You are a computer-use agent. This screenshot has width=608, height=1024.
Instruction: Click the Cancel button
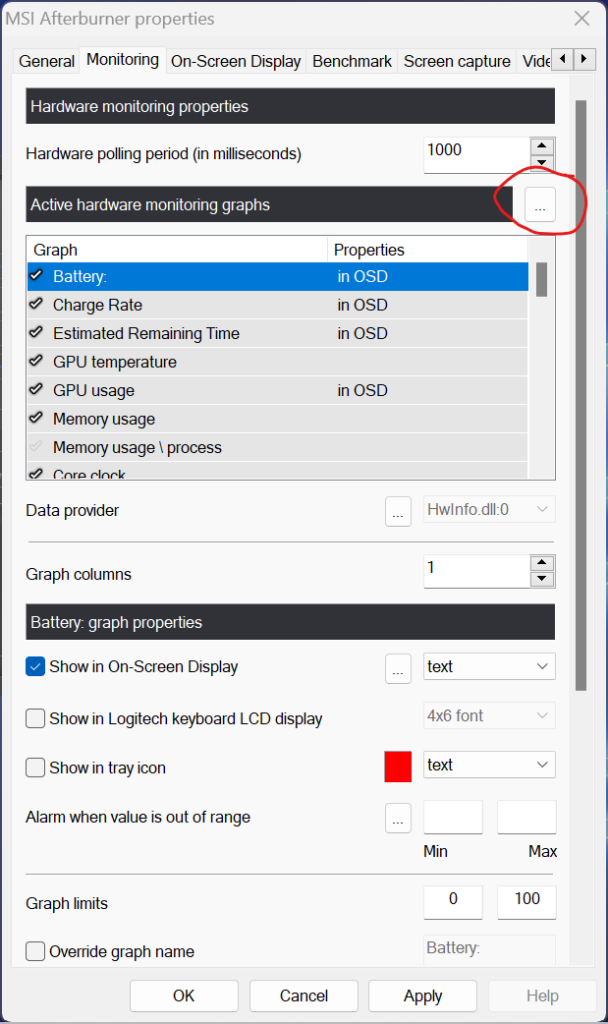coord(304,996)
